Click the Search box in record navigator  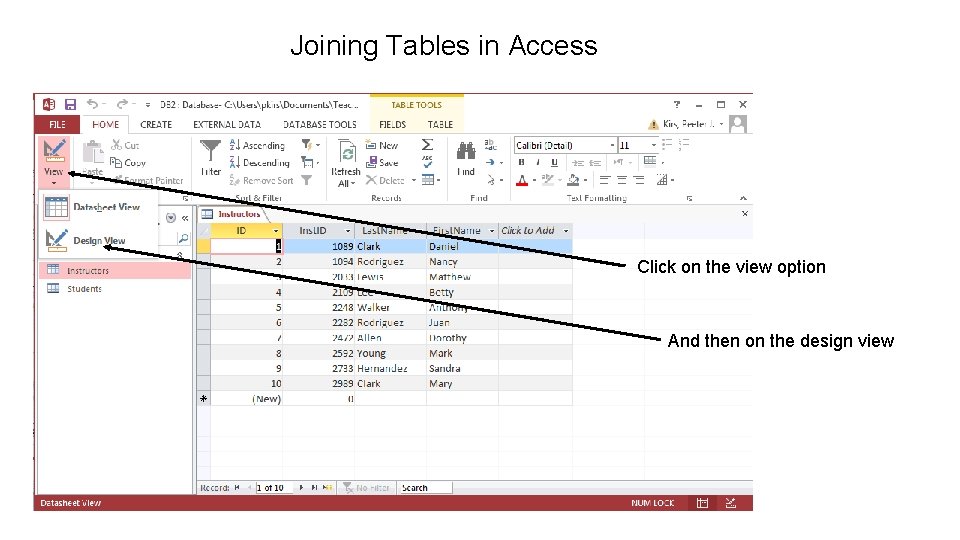tap(426, 488)
